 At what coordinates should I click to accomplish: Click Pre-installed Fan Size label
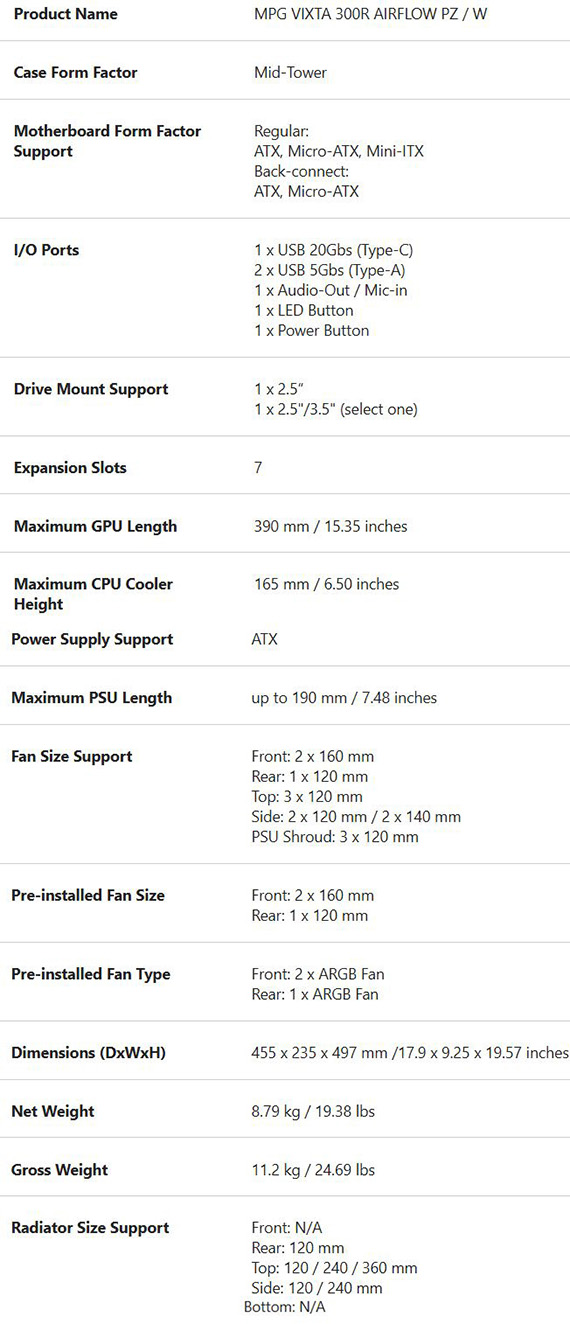coord(88,895)
